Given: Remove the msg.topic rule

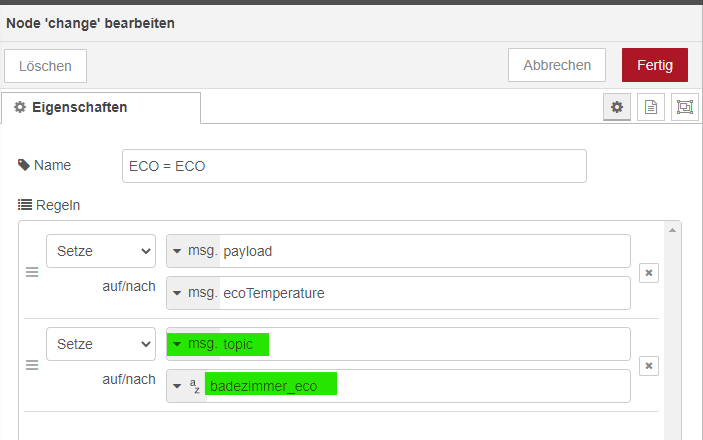Looking at the screenshot, I should click(649, 366).
